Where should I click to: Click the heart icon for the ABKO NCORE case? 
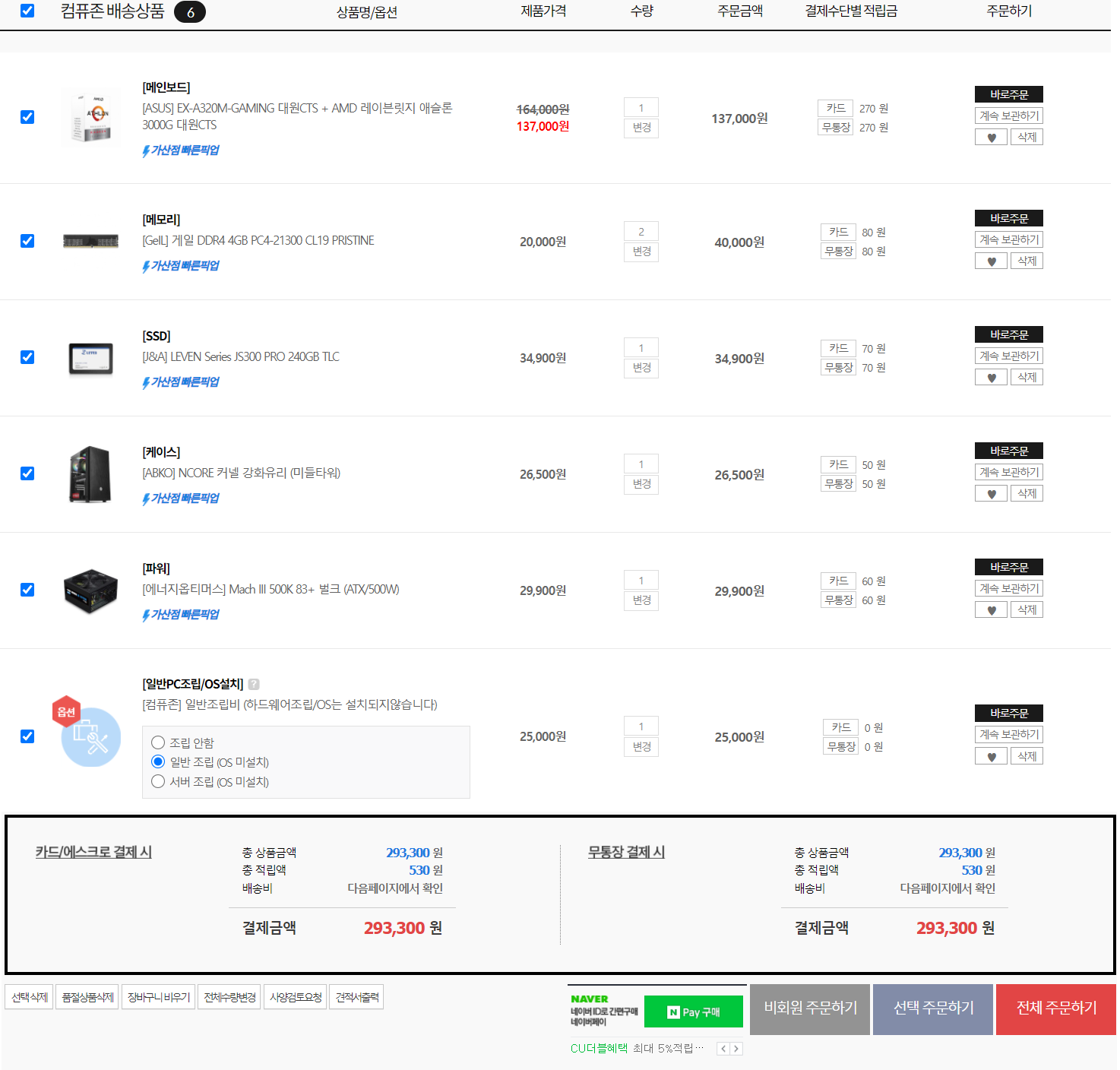pos(991,494)
